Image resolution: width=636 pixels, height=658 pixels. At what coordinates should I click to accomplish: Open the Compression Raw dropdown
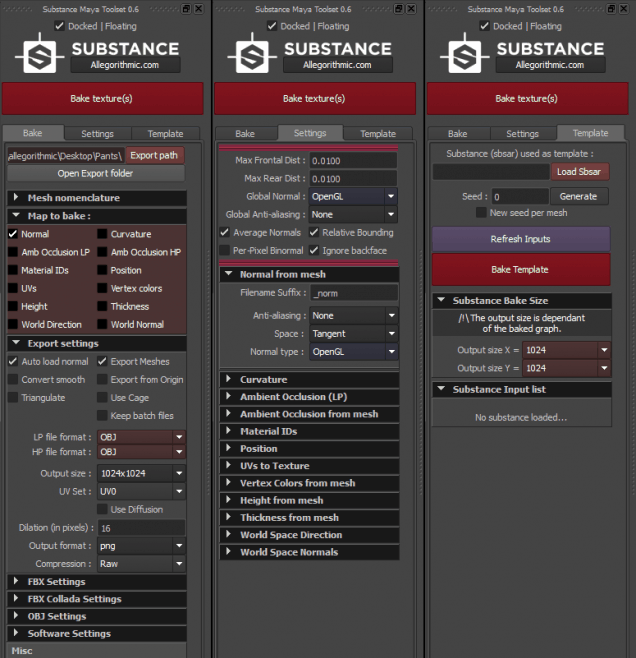(141, 564)
